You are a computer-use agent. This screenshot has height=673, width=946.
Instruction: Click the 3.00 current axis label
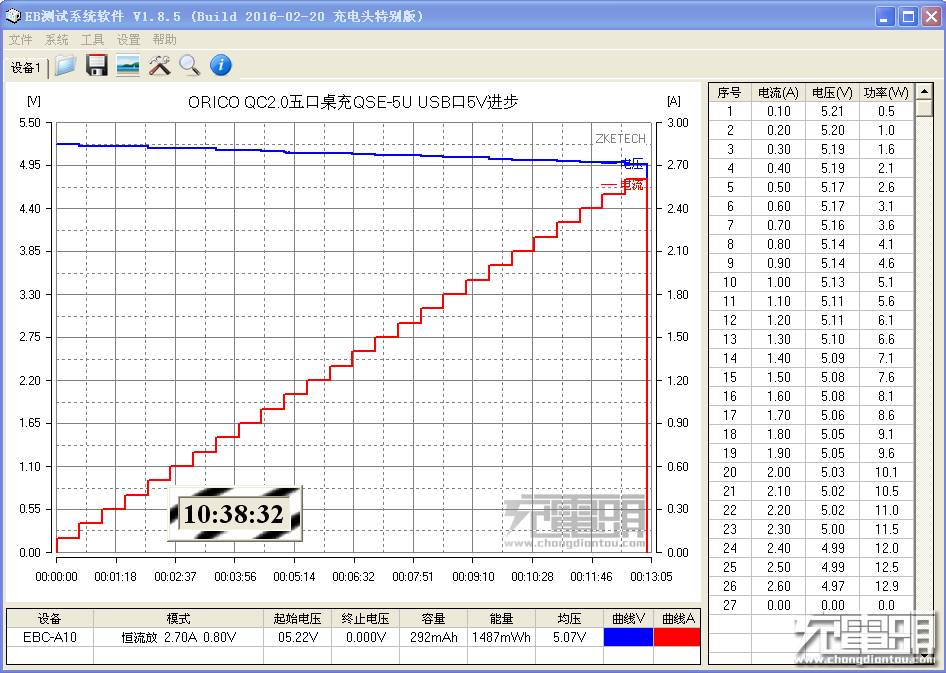678,122
